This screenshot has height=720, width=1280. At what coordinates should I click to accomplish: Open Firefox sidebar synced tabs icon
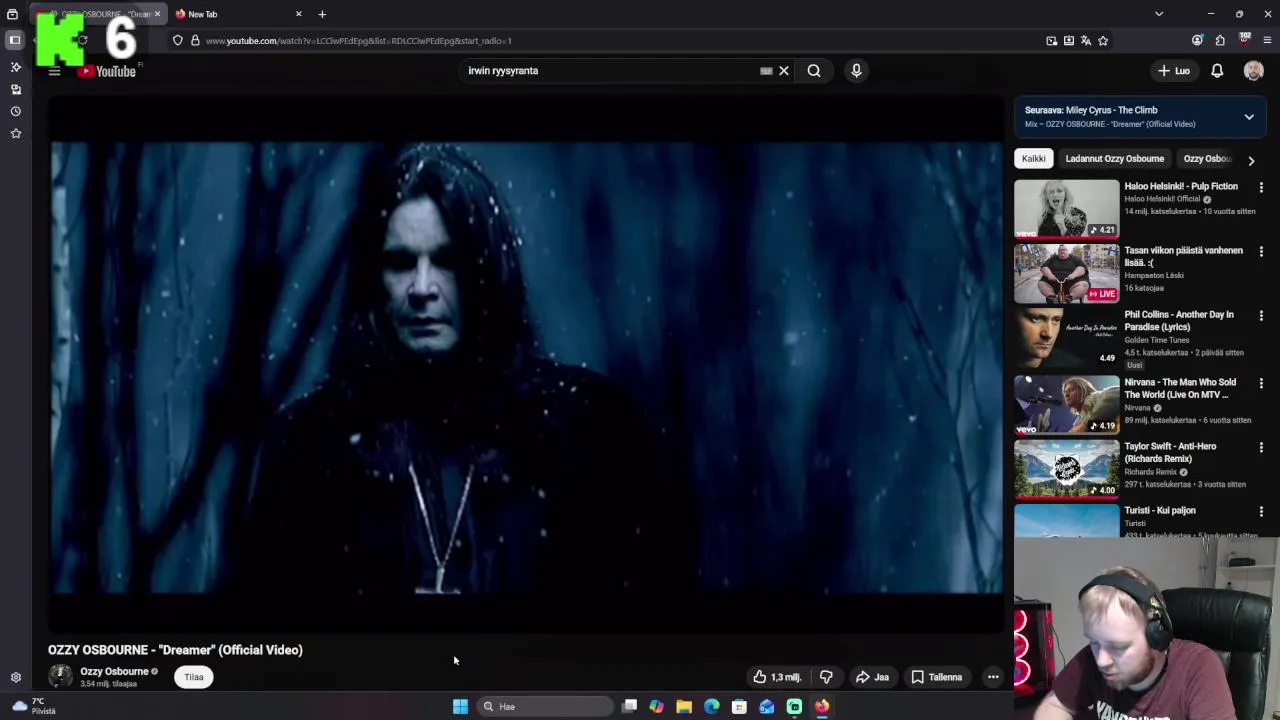pyautogui.click(x=15, y=89)
